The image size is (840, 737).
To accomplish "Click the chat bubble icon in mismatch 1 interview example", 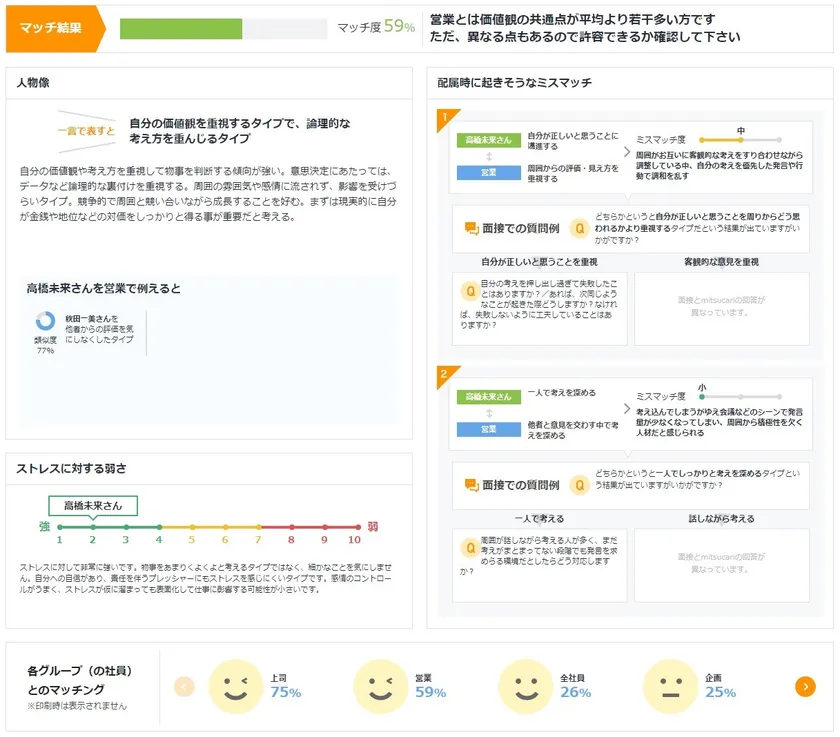I will pos(471,229).
